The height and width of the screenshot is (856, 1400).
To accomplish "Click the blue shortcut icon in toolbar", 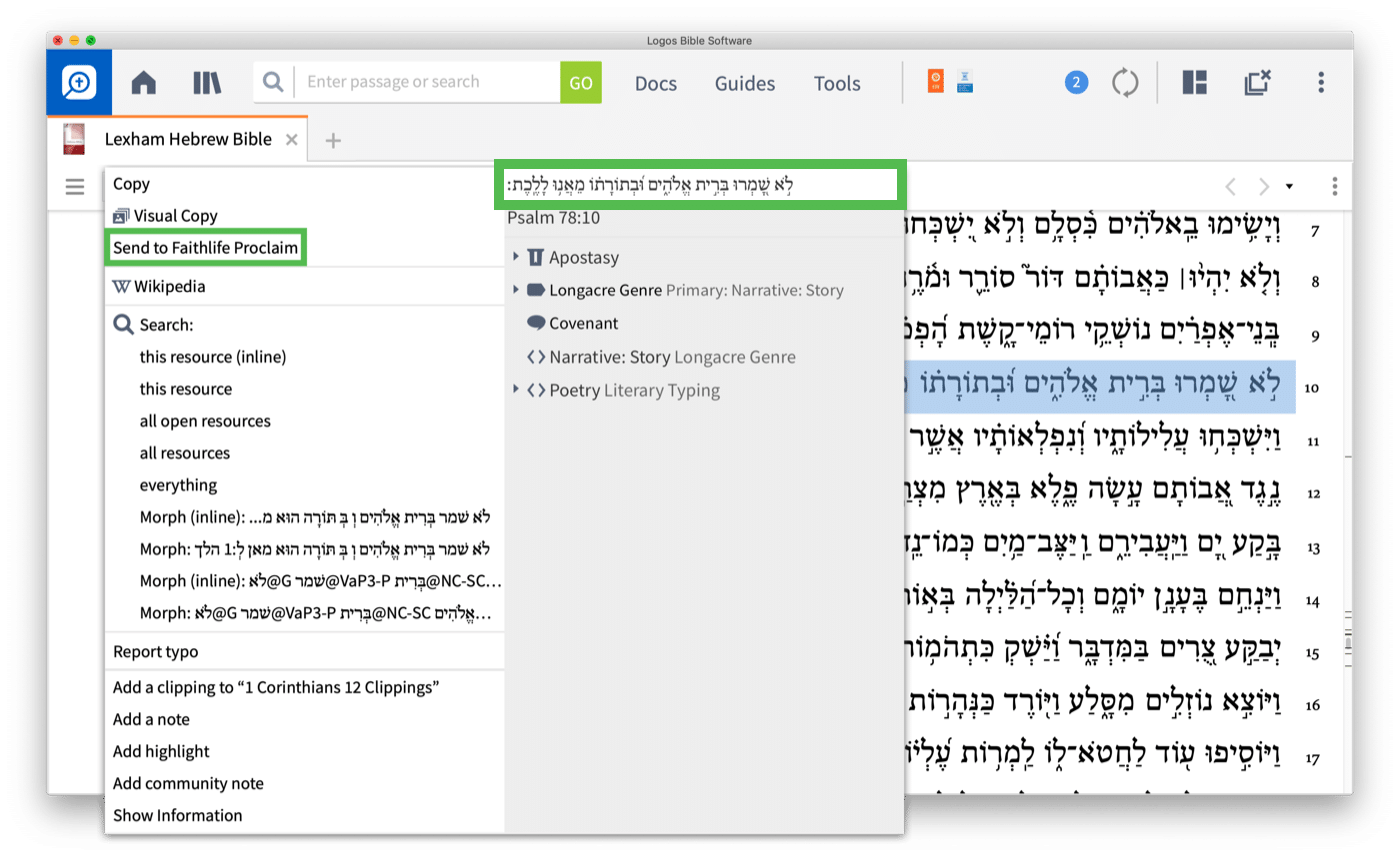I will tap(965, 82).
